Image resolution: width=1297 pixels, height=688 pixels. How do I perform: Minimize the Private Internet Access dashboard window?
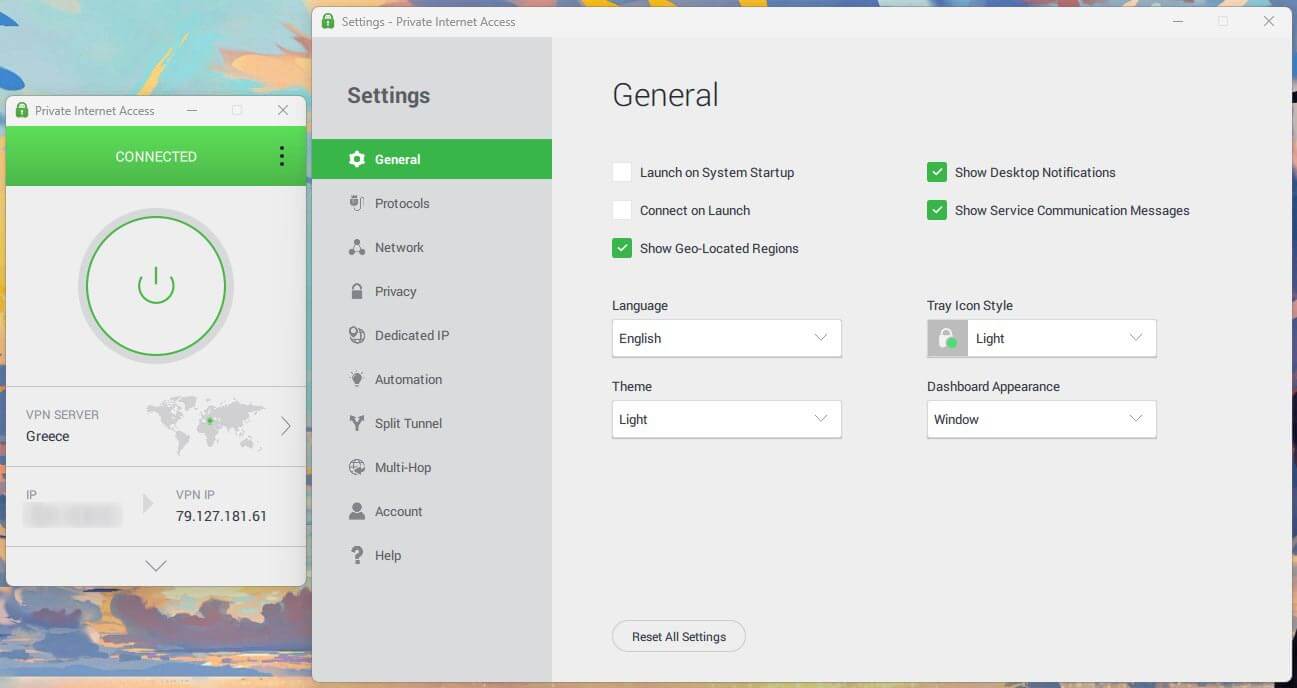pos(192,110)
